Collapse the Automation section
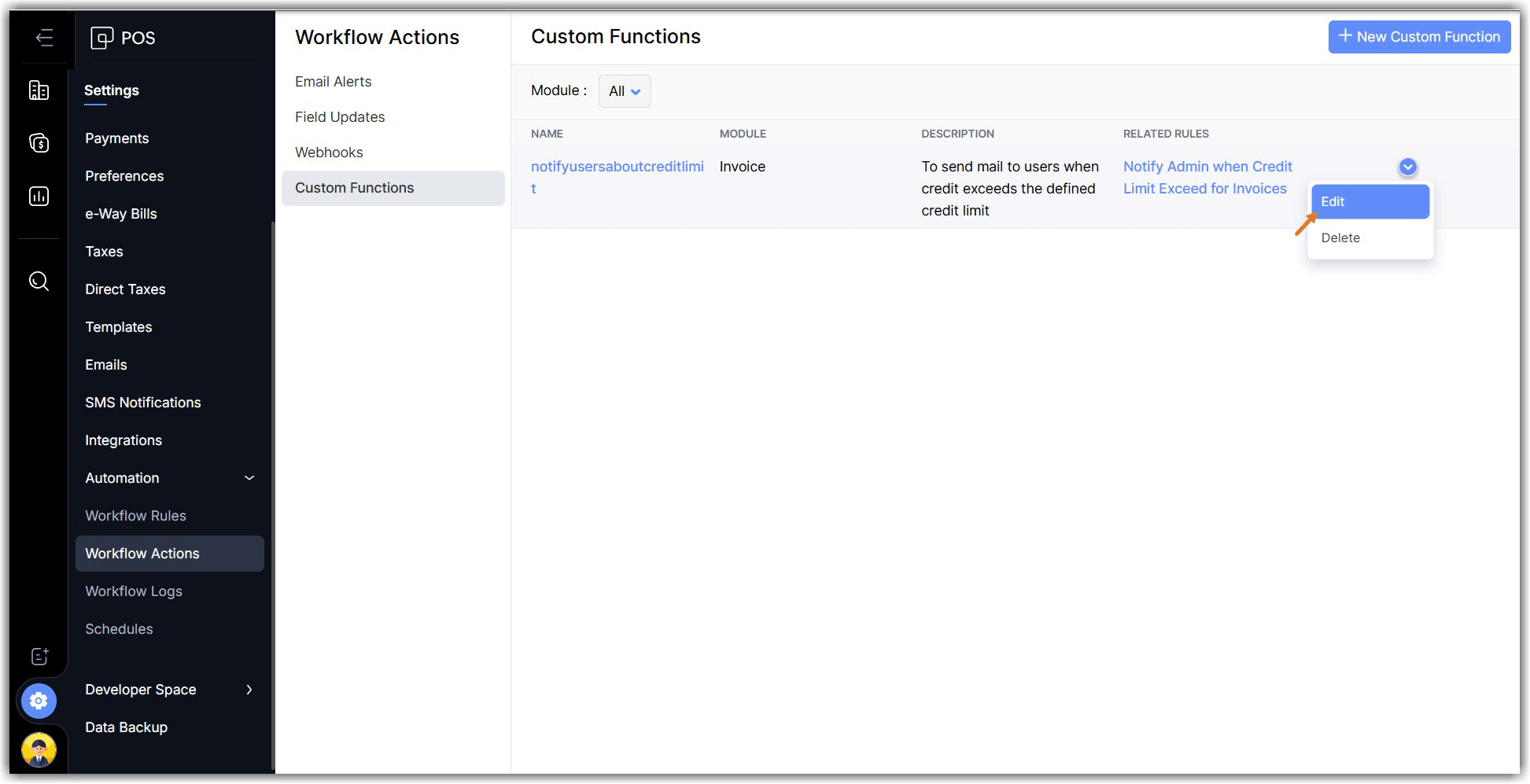 249,478
